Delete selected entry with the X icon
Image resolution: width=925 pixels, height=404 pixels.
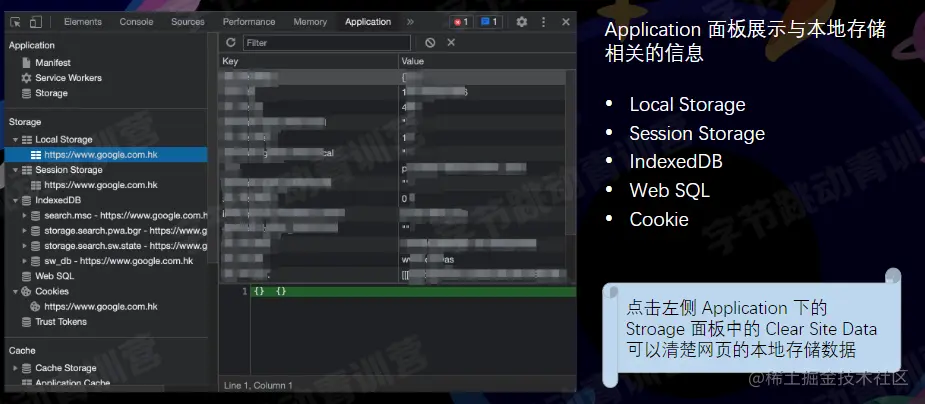click(451, 42)
